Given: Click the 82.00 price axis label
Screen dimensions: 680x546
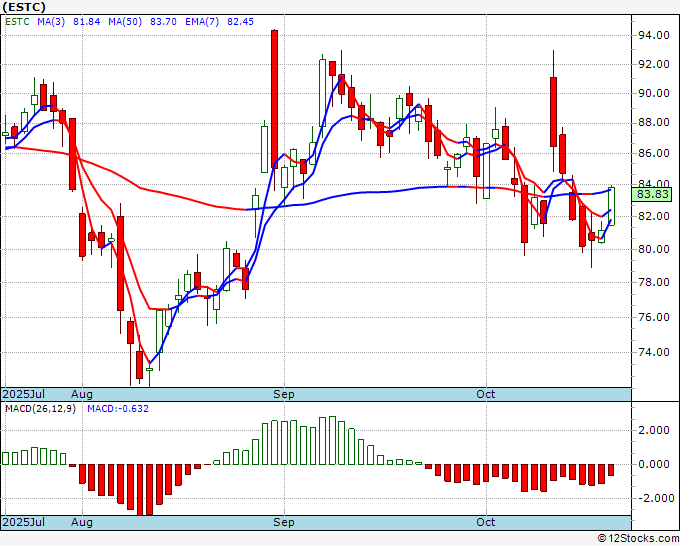Looking at the screenshot, I should 654,216.
